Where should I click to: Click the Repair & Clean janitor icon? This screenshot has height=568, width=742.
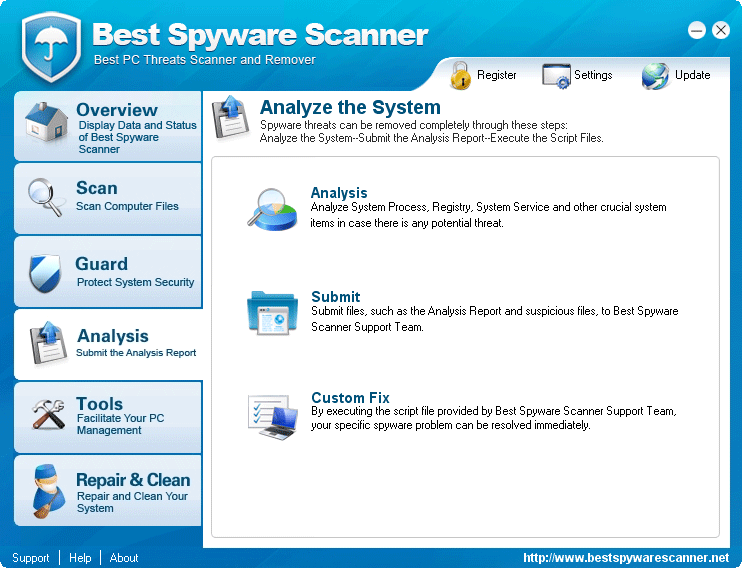(48, 491)
